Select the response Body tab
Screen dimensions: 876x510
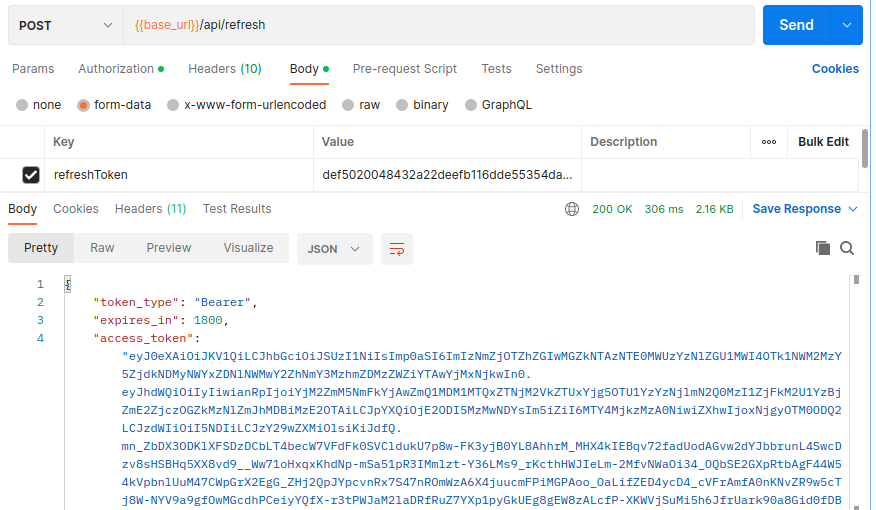pyautogui.click(x=22, y=209)
